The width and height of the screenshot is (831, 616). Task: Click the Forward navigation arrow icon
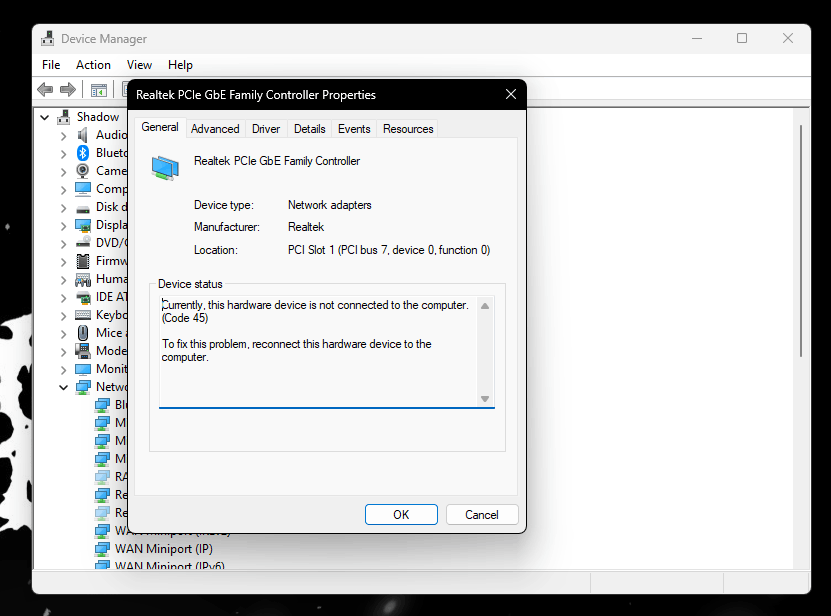tap(66, 89)
